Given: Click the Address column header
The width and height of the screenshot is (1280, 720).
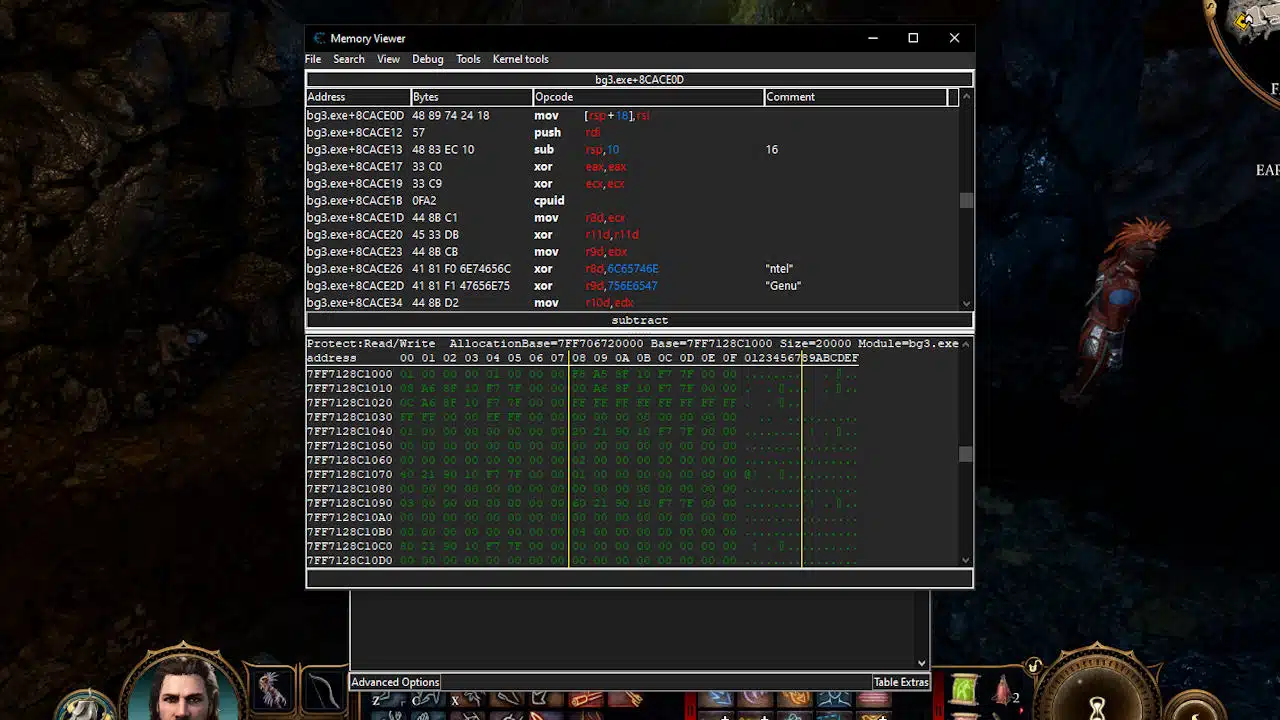Looking at the screenshot, I should tap(358, 97).
